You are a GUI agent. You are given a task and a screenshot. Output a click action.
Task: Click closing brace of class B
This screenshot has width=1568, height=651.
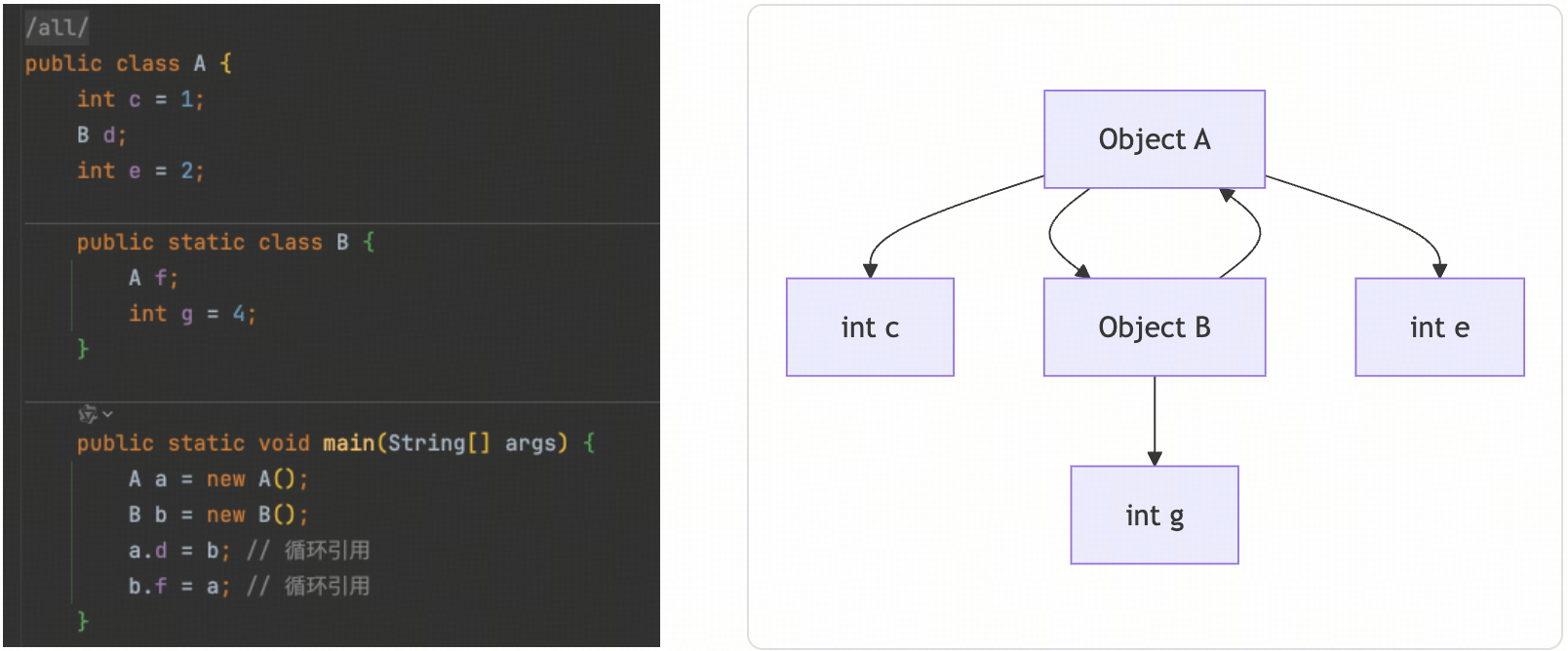pyautogui.click(x=83, y=349)
